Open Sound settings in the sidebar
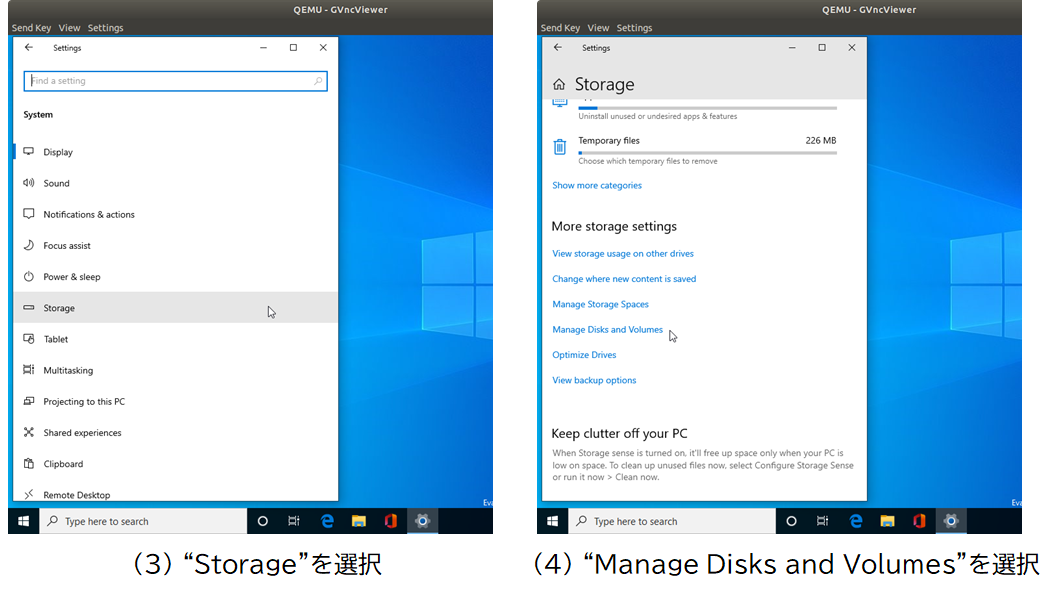The height and width of the screenshot is (592, 1055). pyautogui.click(x=58, y=183)
